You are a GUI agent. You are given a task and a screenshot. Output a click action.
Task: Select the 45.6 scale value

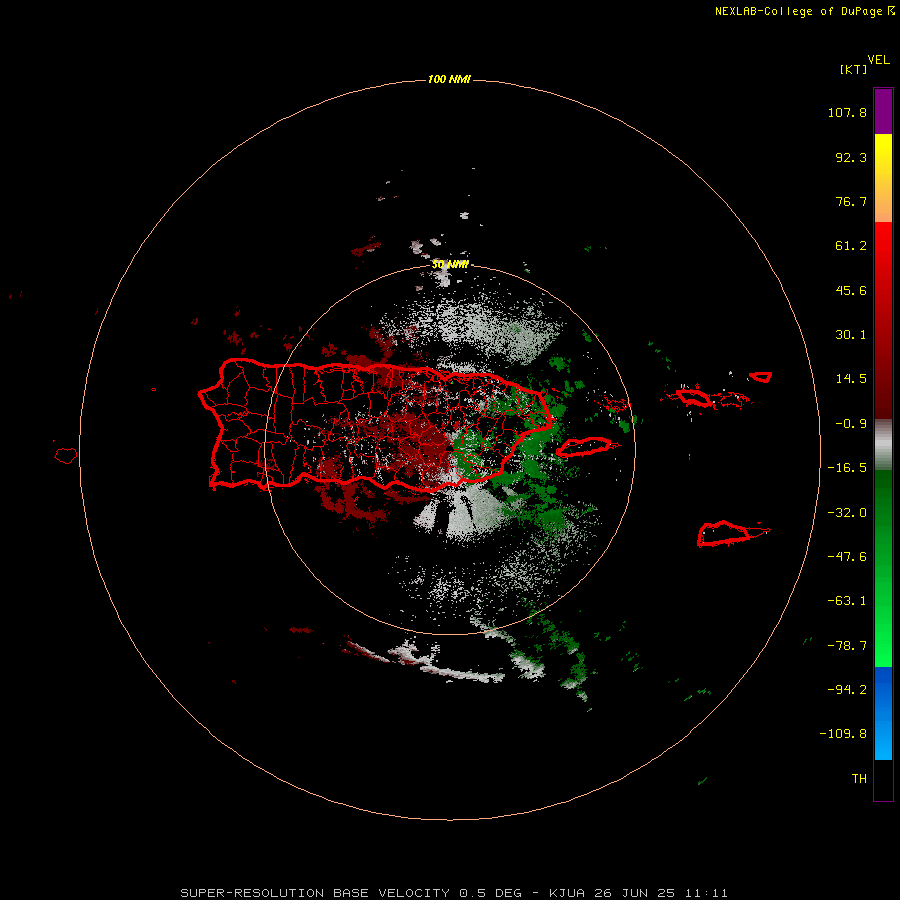851,290
